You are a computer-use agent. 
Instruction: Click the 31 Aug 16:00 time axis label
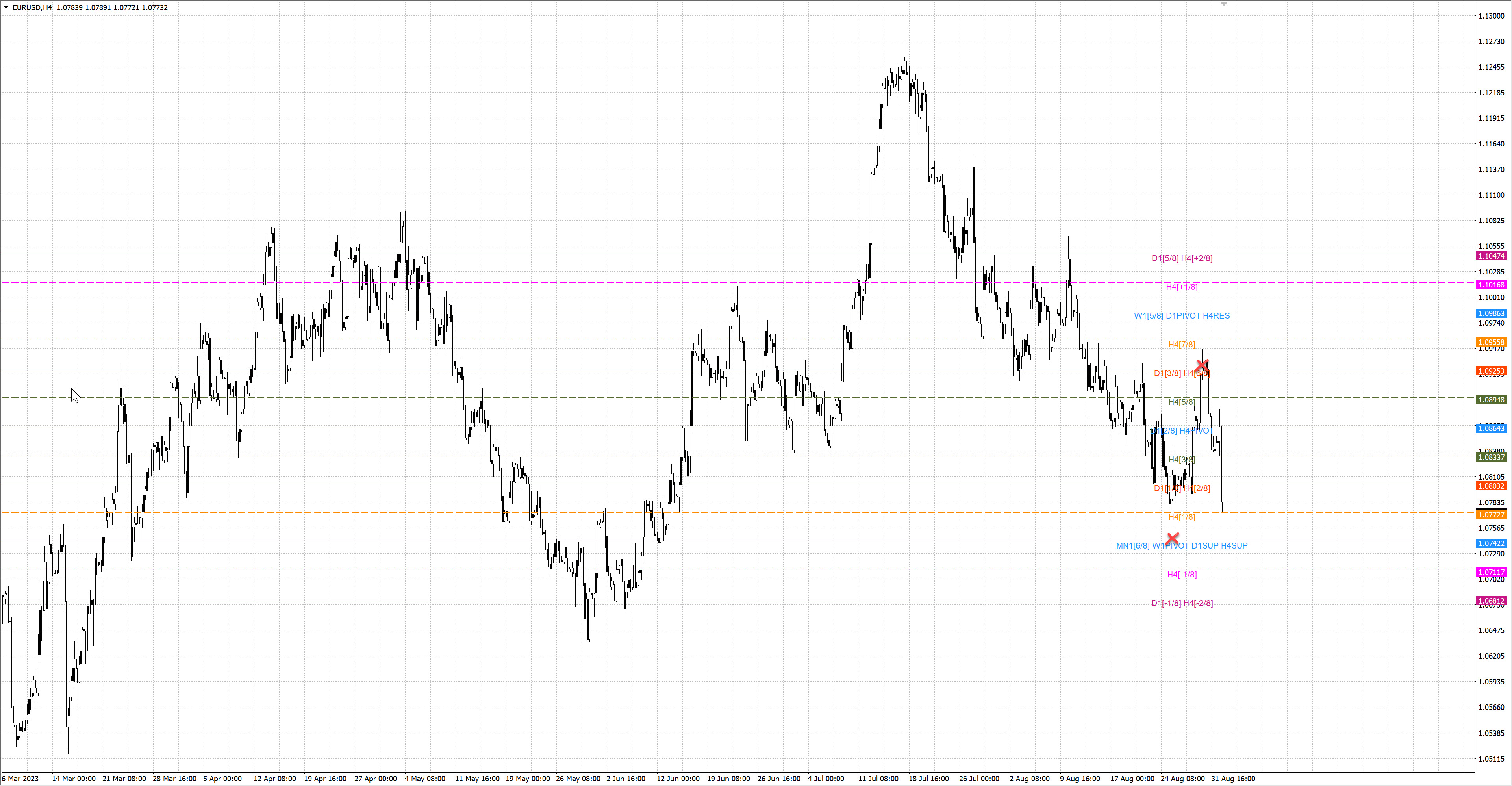click(1232, 779)
